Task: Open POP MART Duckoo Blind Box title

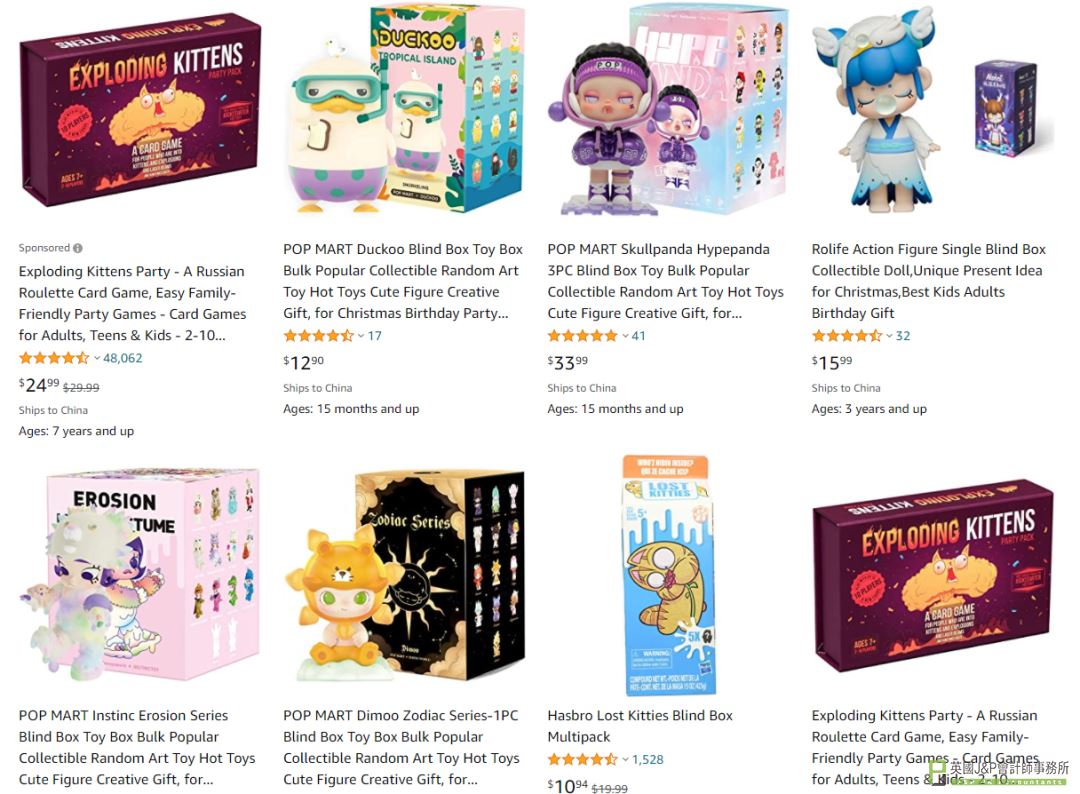Action: tap(403, 281)
